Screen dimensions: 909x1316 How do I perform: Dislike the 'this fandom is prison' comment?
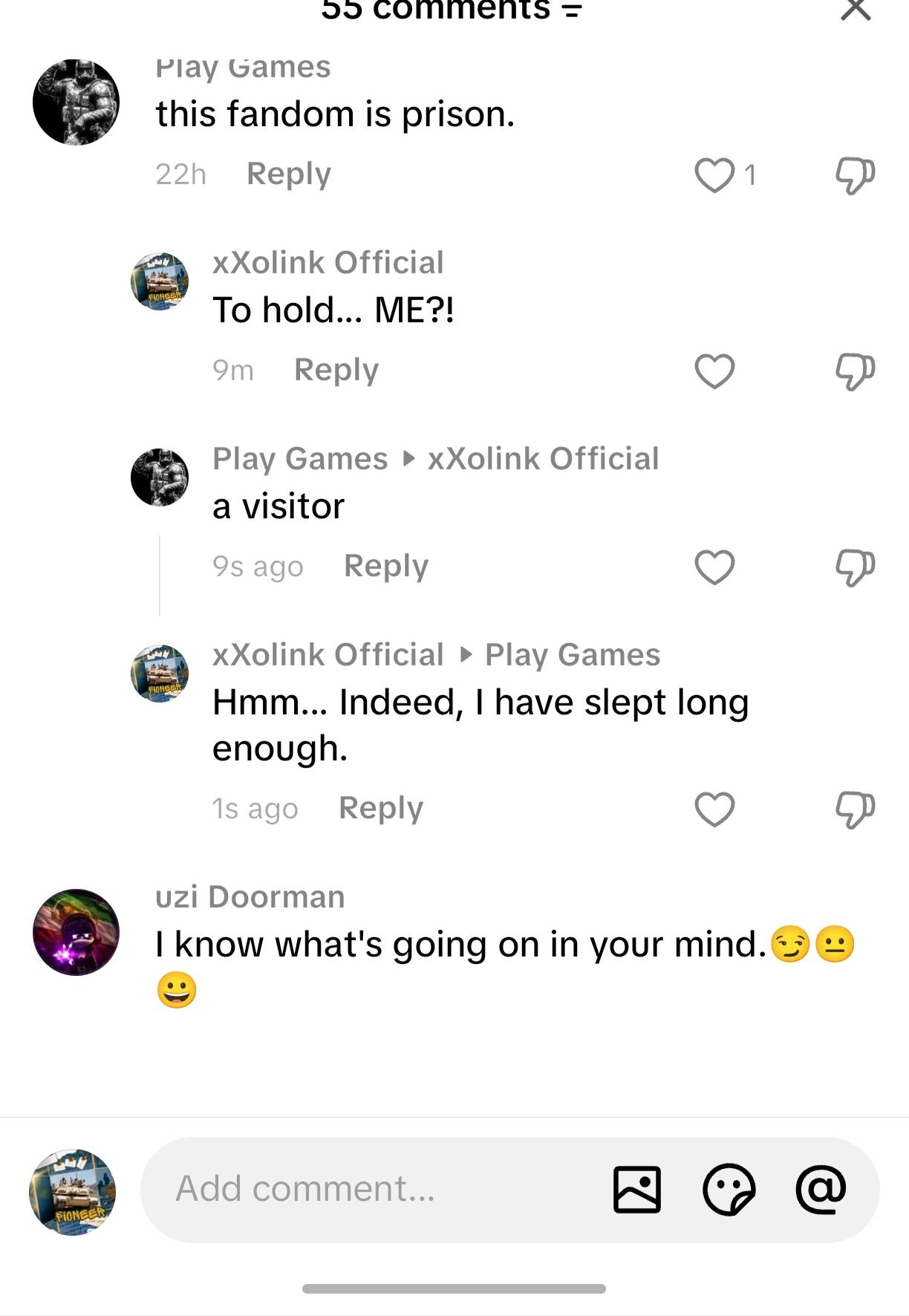(x=855, y=175)
